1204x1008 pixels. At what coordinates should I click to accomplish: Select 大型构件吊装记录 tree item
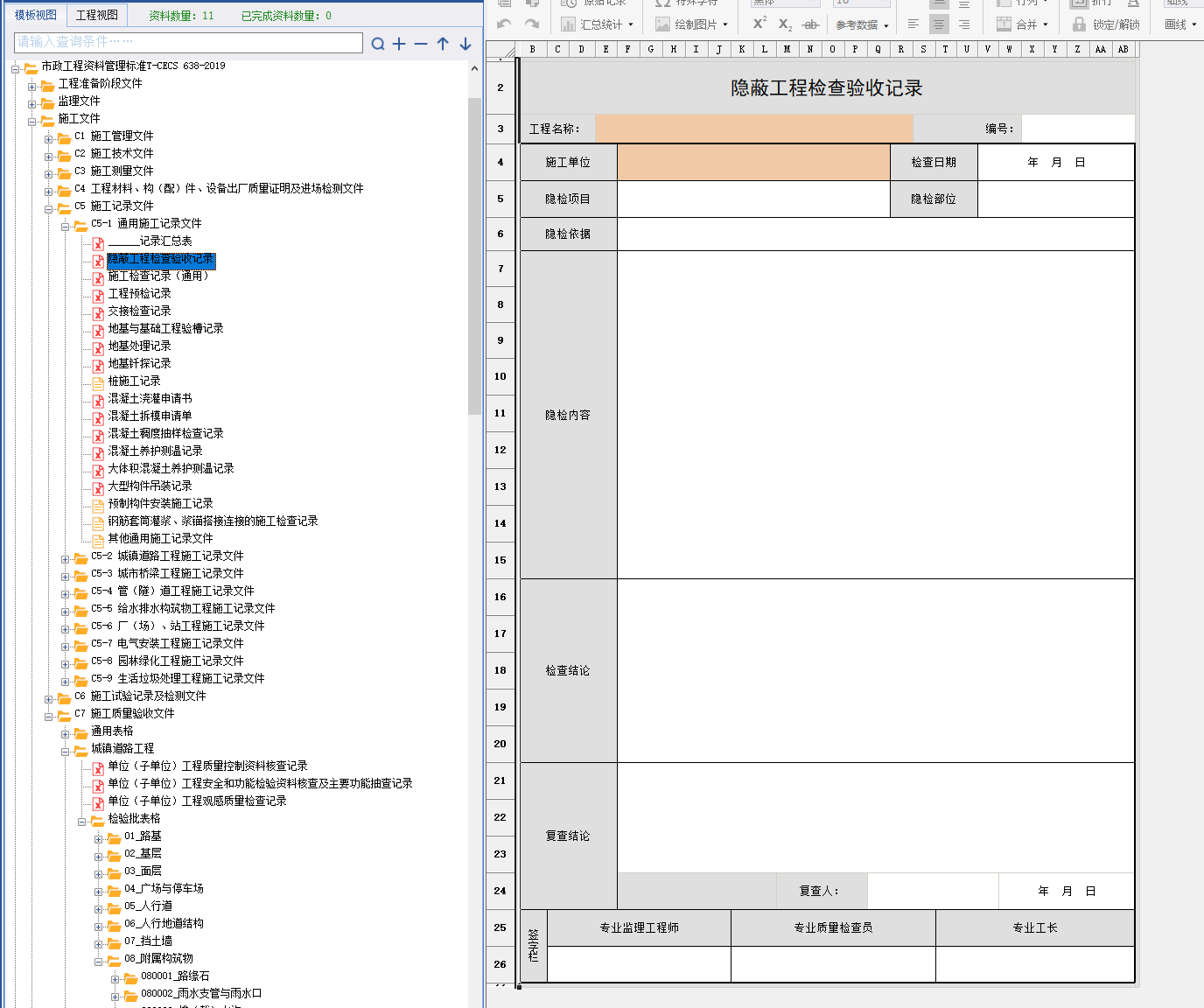tap(150, 486)
